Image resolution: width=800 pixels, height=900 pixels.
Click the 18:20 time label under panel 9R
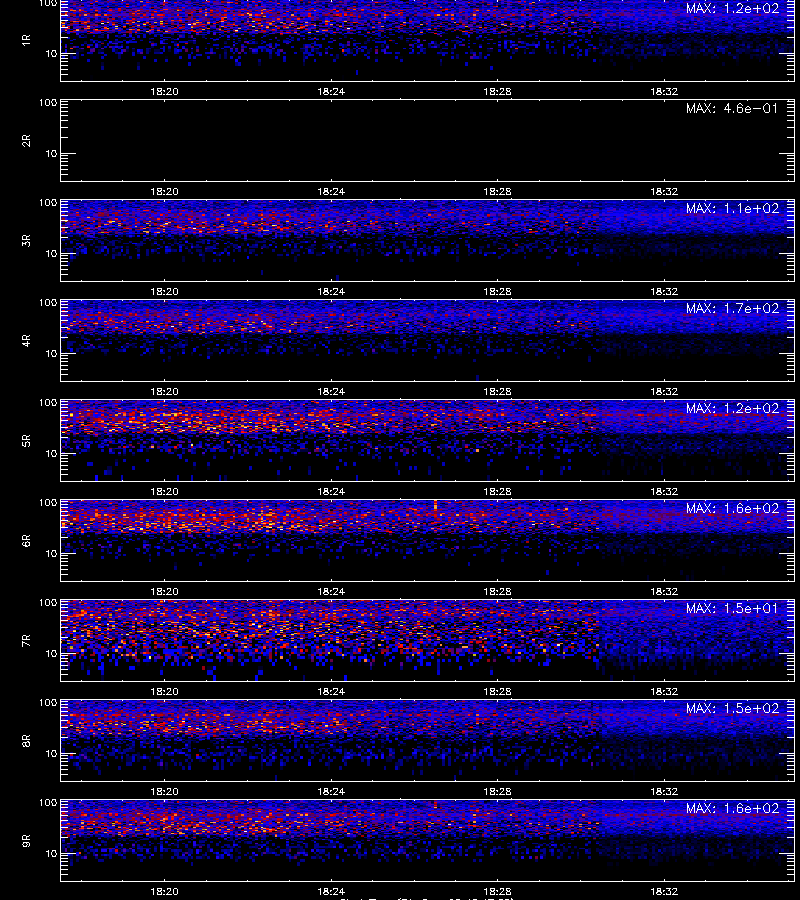[164, 891]
